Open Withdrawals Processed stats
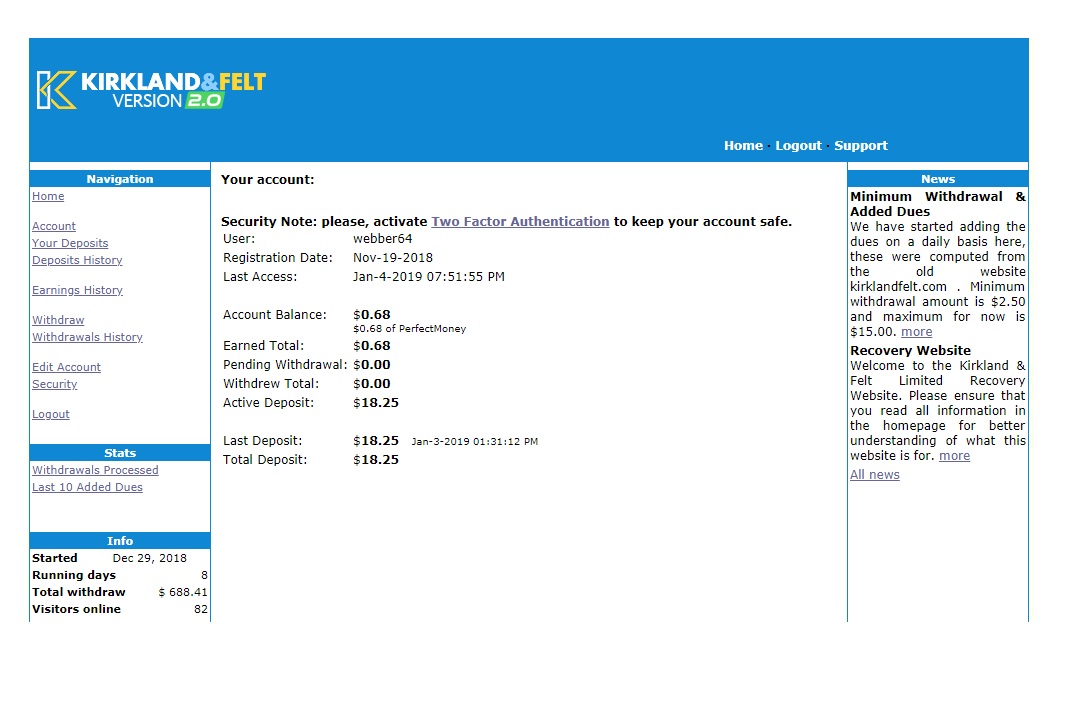 click(95, 471)
